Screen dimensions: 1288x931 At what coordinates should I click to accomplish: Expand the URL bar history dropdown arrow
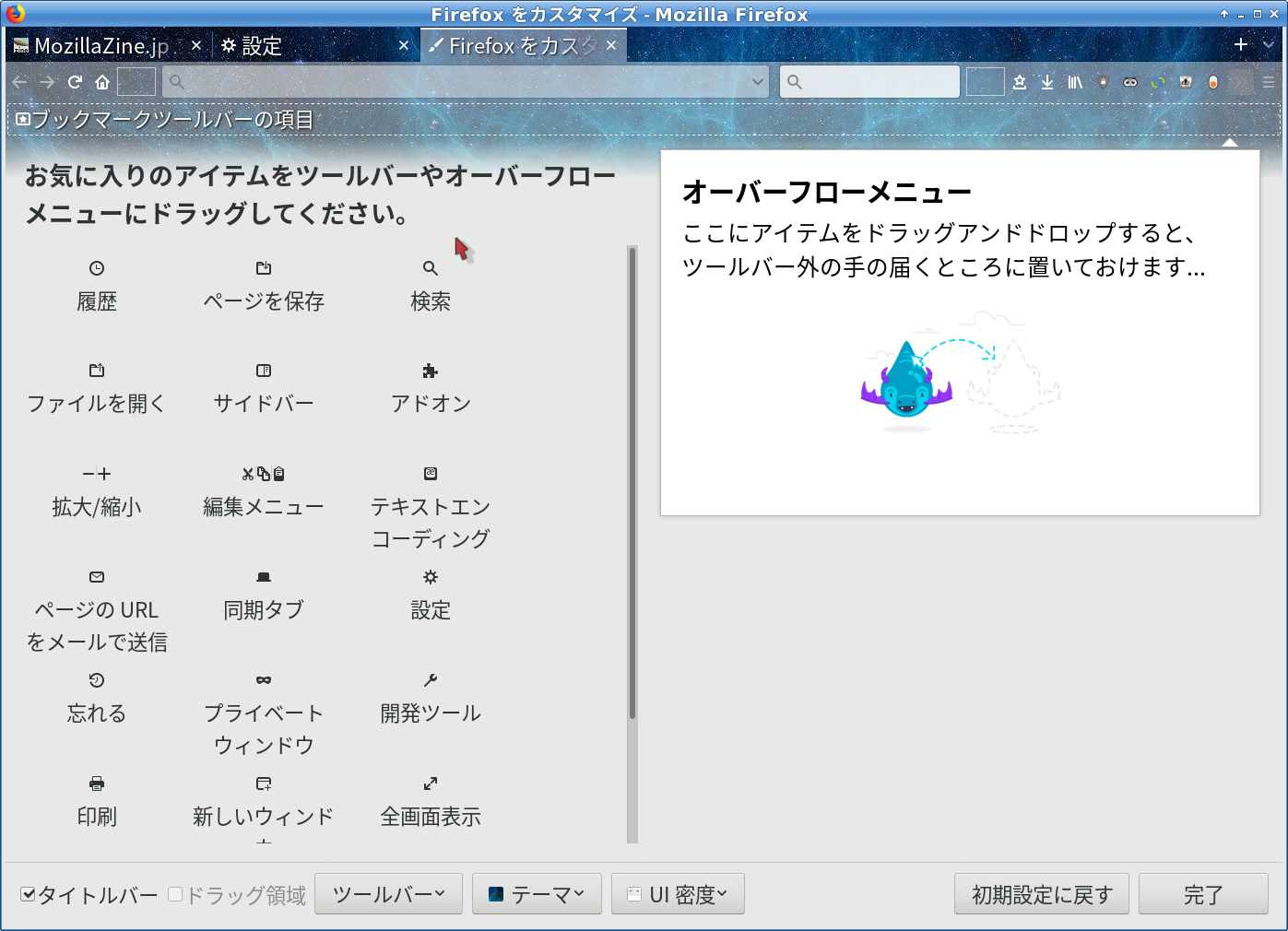758,82
